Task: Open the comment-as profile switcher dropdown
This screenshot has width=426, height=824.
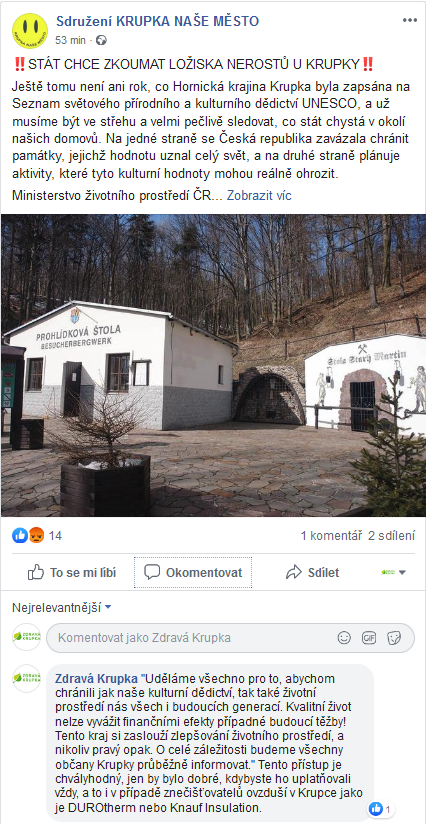Action: pyautogui.click(x=394, y=572)
